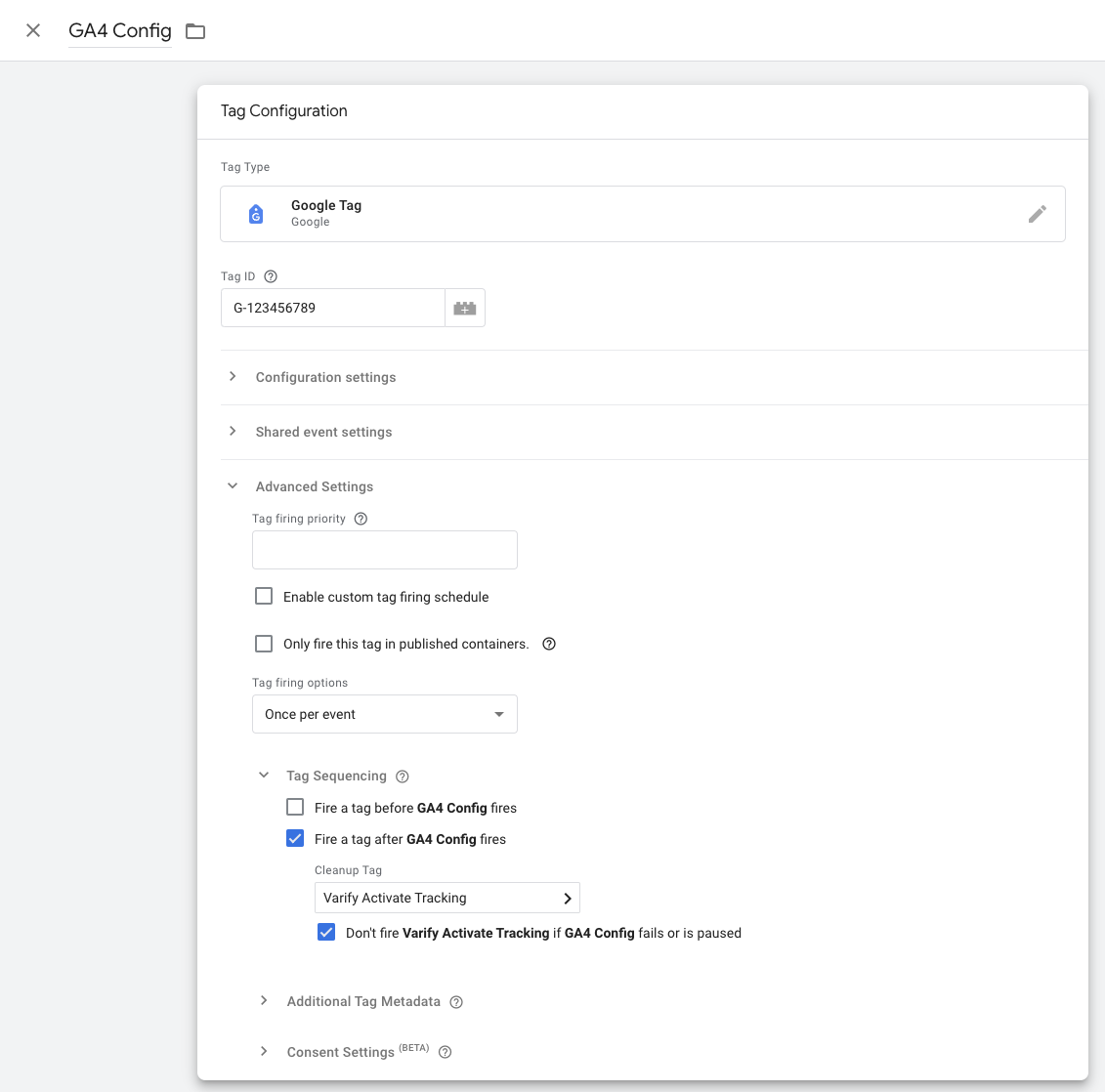Image resolution: width=1105 pixels, height=1092 pixels.
Task: Click the Google Tag icon
Action: [x=256, y=214]
